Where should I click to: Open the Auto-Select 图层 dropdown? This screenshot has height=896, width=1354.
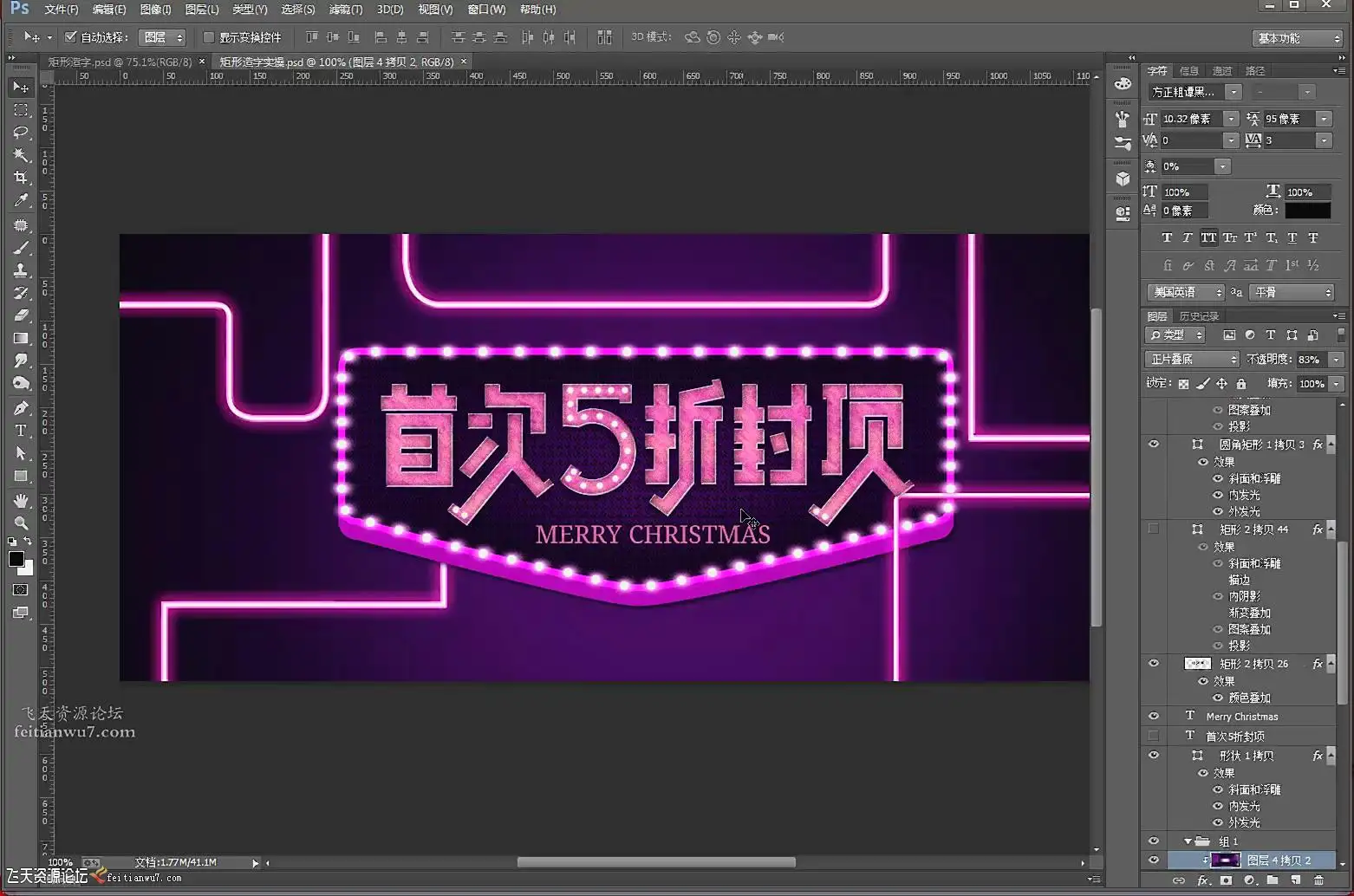pyautogui.click(x=163, y=37)
